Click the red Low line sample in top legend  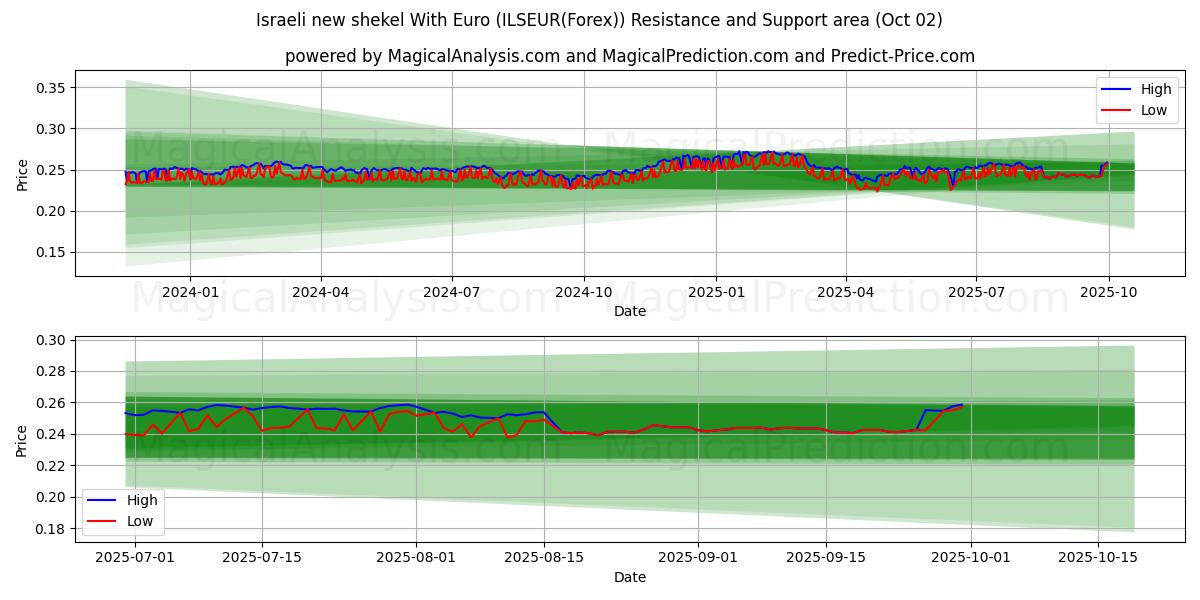click(1117, 110)
